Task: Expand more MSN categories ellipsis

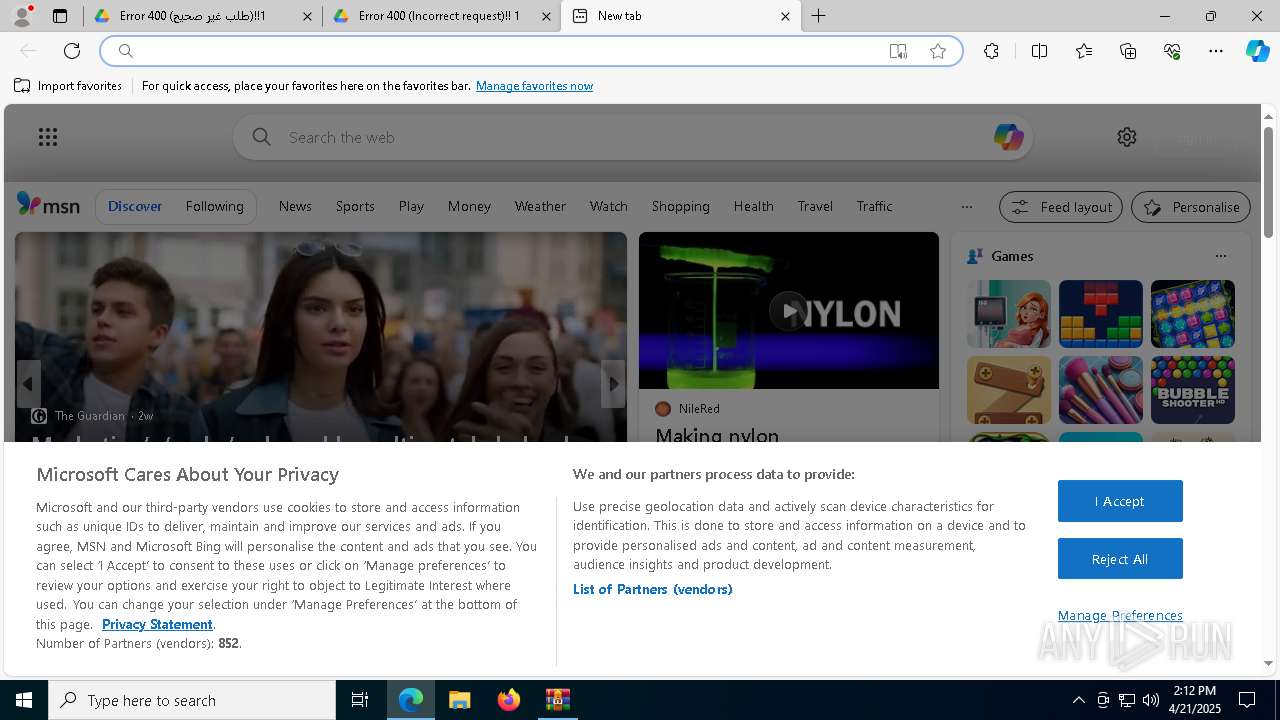Action: [966, 207]
